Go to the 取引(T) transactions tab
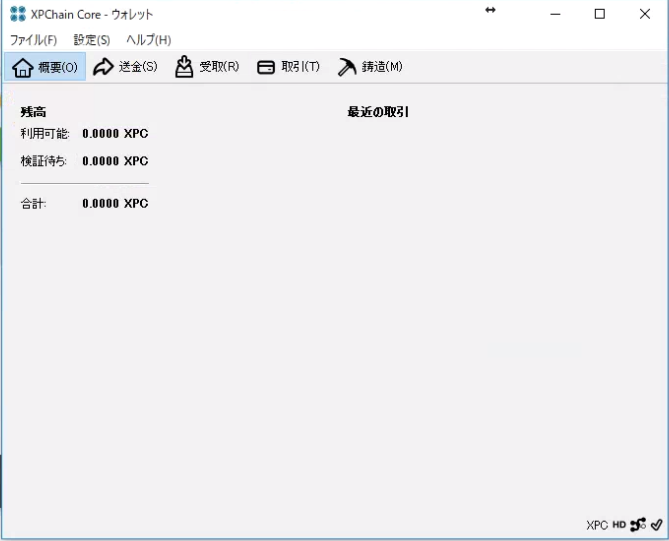The width and height of the screenshot is (669, 541). [x=288, y=67]
